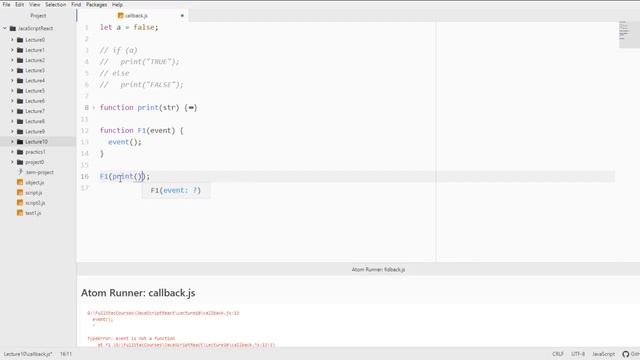640x360 pixels.
Task: Expand the Lecture3 folder chevron
Action: 12,70
